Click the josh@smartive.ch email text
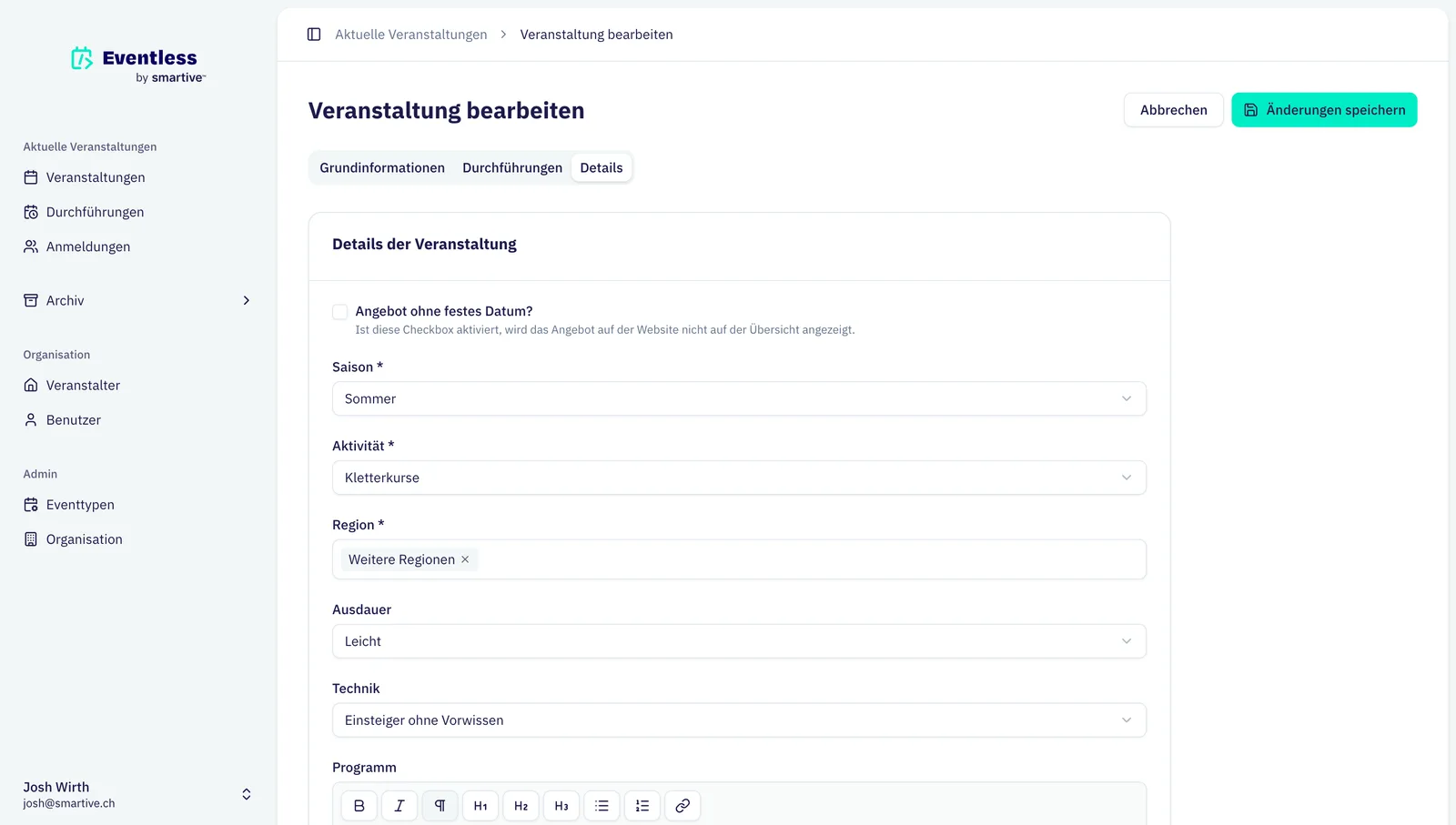This screenshot has width=1456, height=825. tap(69, 804)
